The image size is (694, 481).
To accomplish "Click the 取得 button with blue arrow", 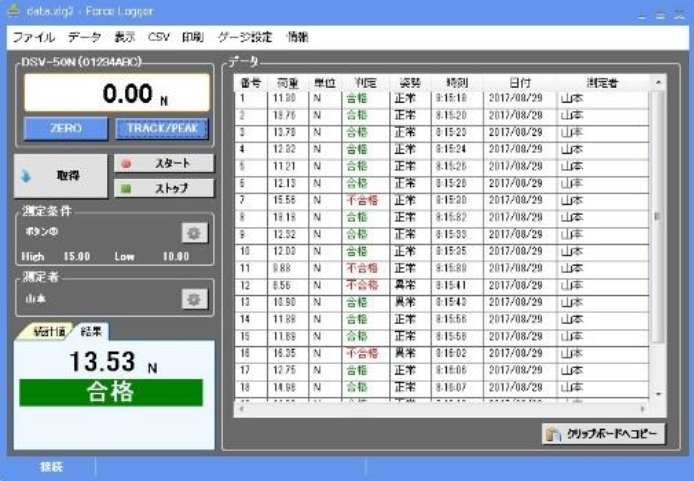I will coord(60,175).
